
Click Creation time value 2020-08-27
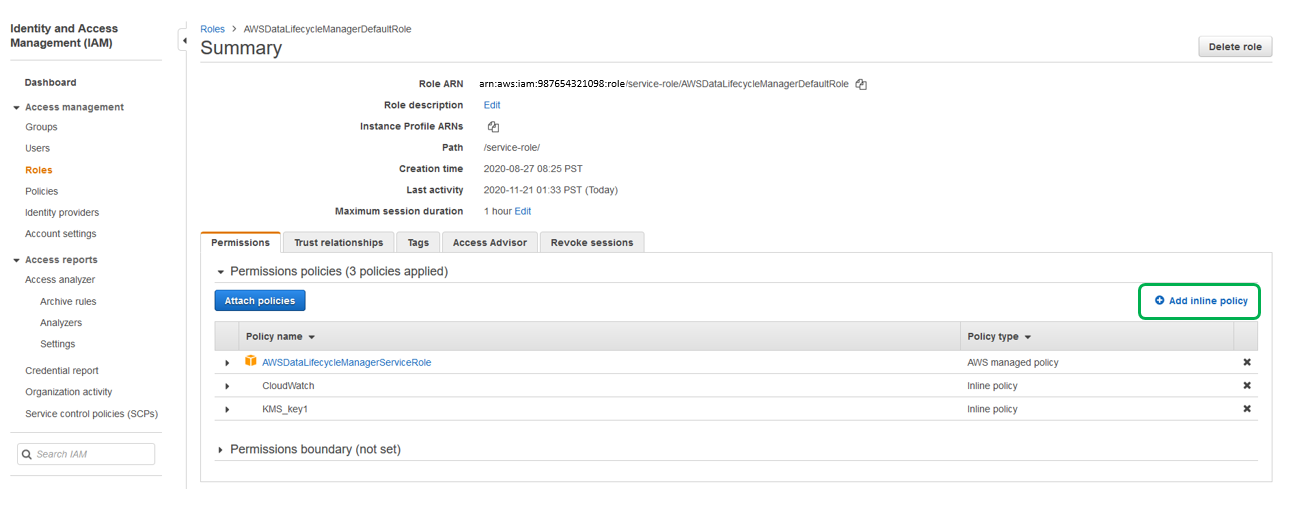[531, 169]
